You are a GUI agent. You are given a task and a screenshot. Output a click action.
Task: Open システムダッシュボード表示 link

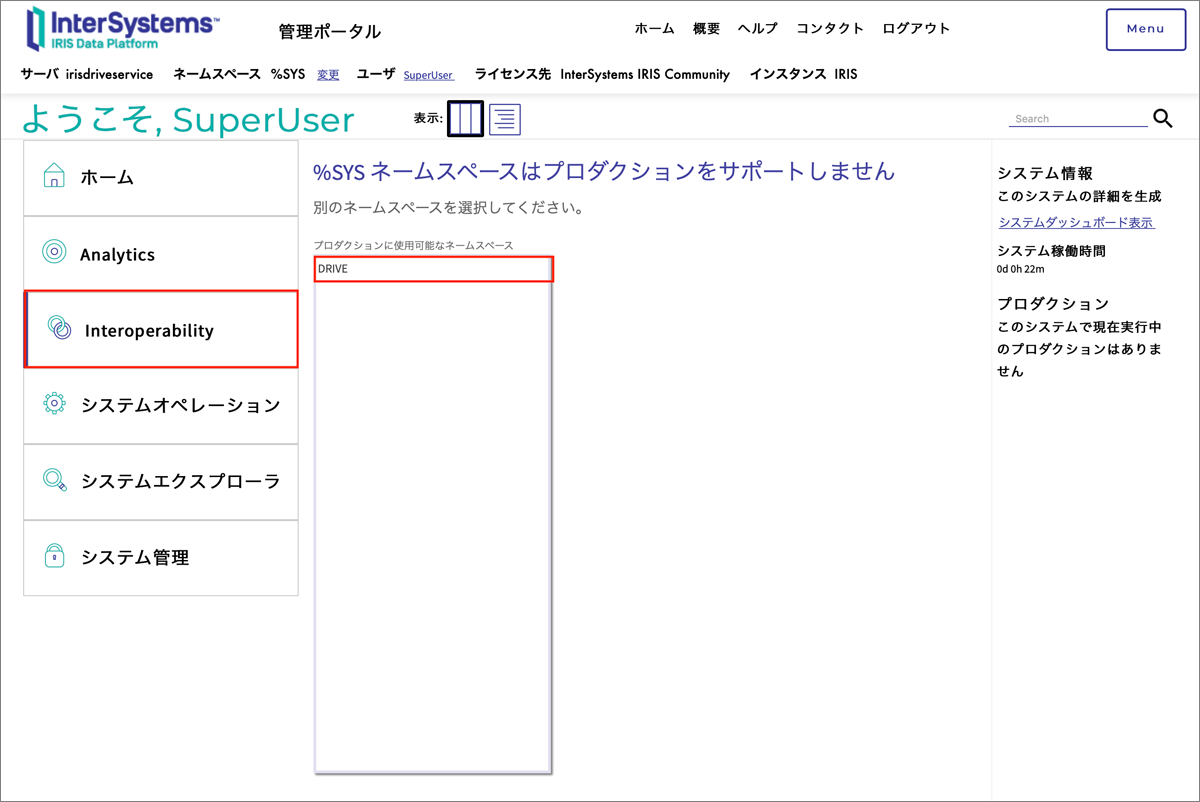[x=1076, y=222]
